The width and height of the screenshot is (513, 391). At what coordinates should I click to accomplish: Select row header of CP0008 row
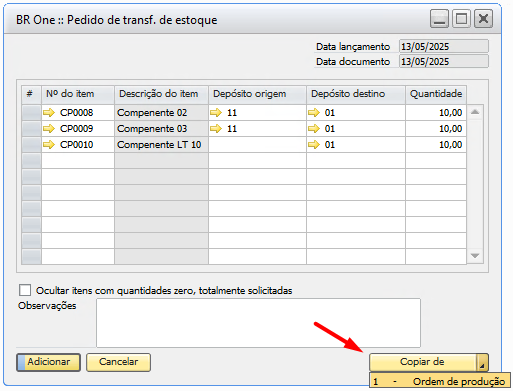31,113
